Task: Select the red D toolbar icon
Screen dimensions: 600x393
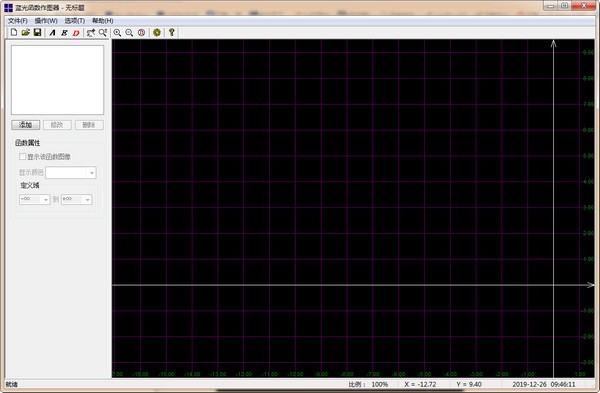Action: click(x=76, y=33)
